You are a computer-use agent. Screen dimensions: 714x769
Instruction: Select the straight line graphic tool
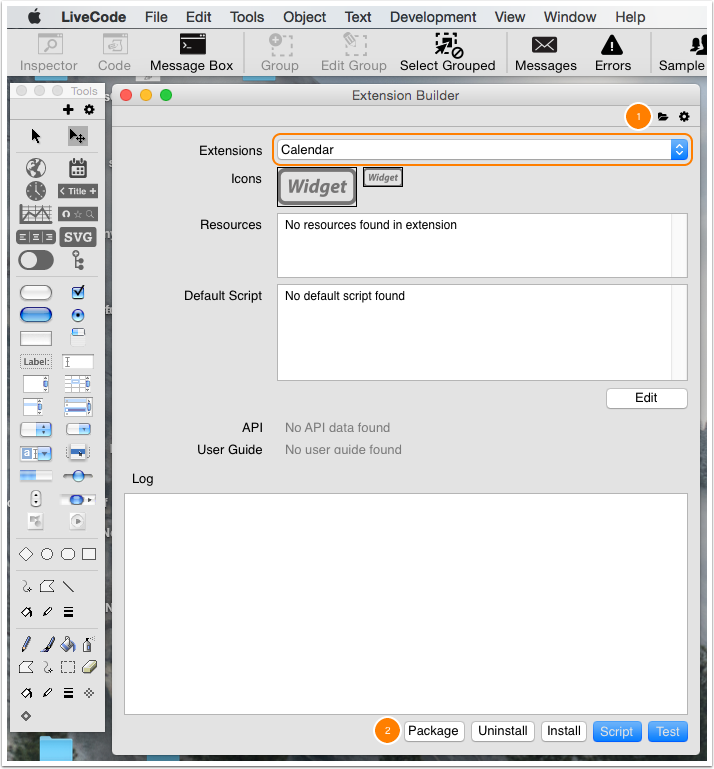(x=68, y=587)
